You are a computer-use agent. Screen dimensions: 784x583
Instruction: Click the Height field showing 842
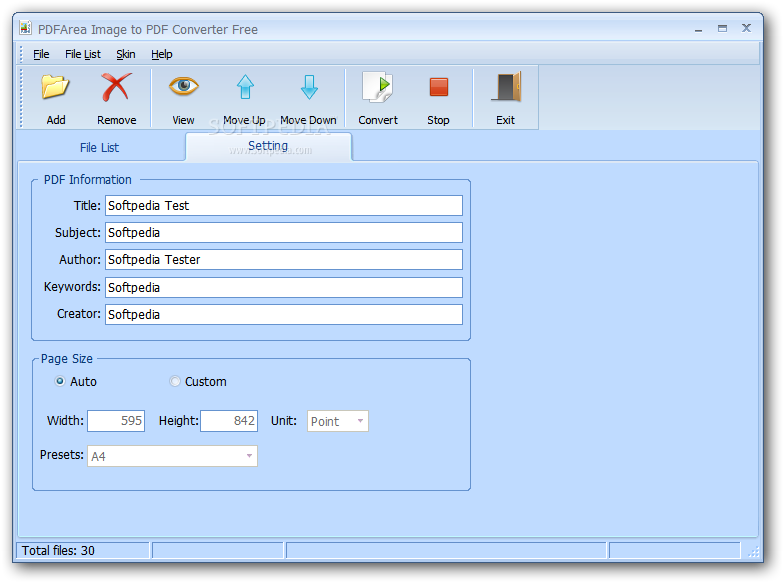[229, 420]
